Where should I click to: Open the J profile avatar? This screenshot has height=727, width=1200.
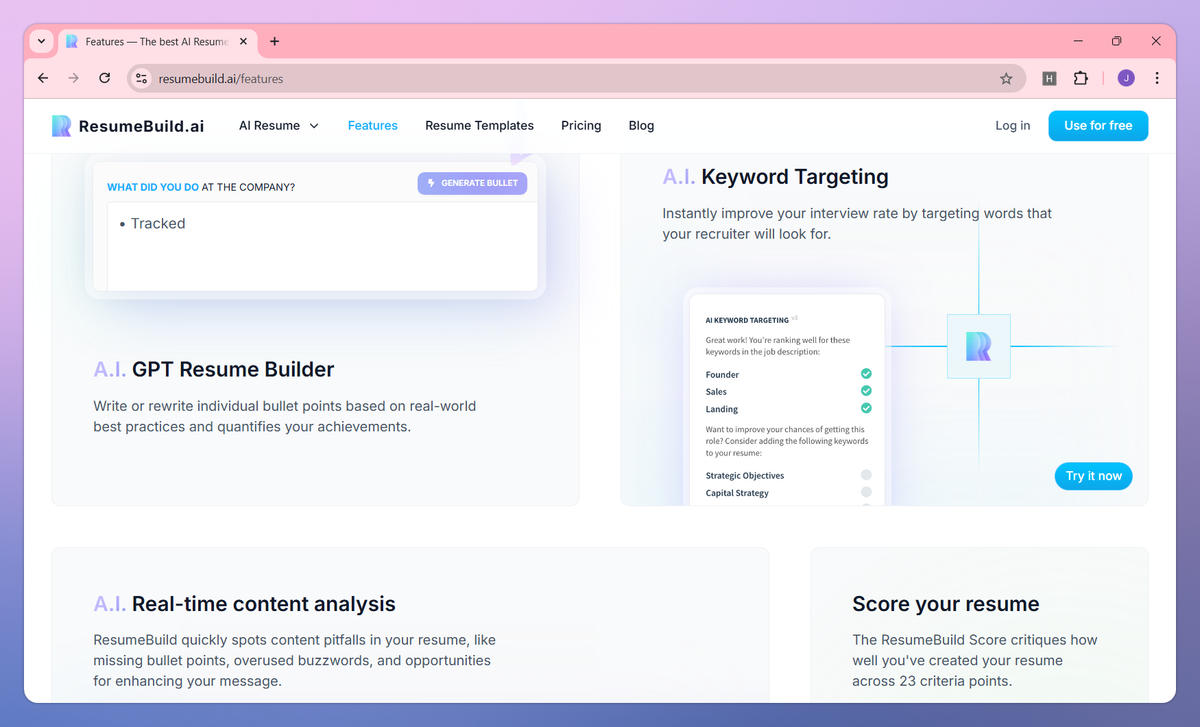(x=1126, y=78)
